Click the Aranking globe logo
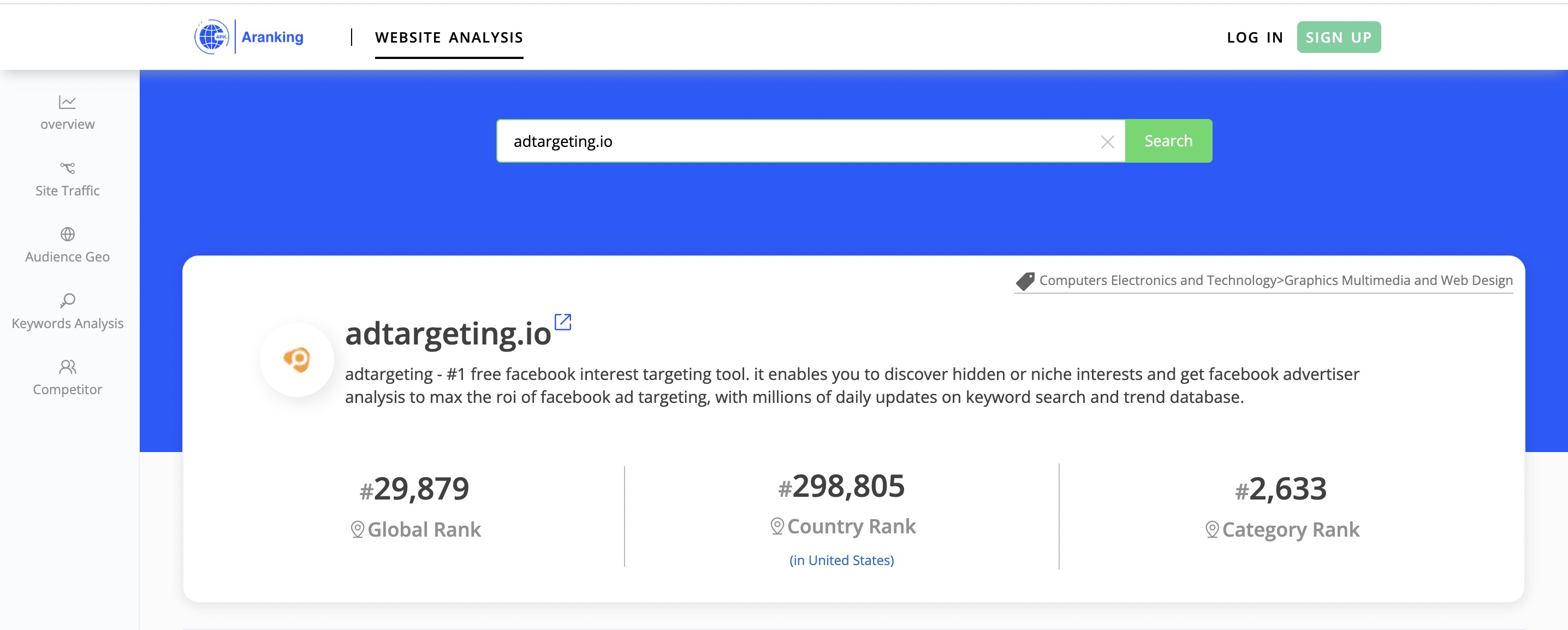Image resolution: width=1568 pixels, height=630 pixels. pyautogui.click(x=211, y=37)
